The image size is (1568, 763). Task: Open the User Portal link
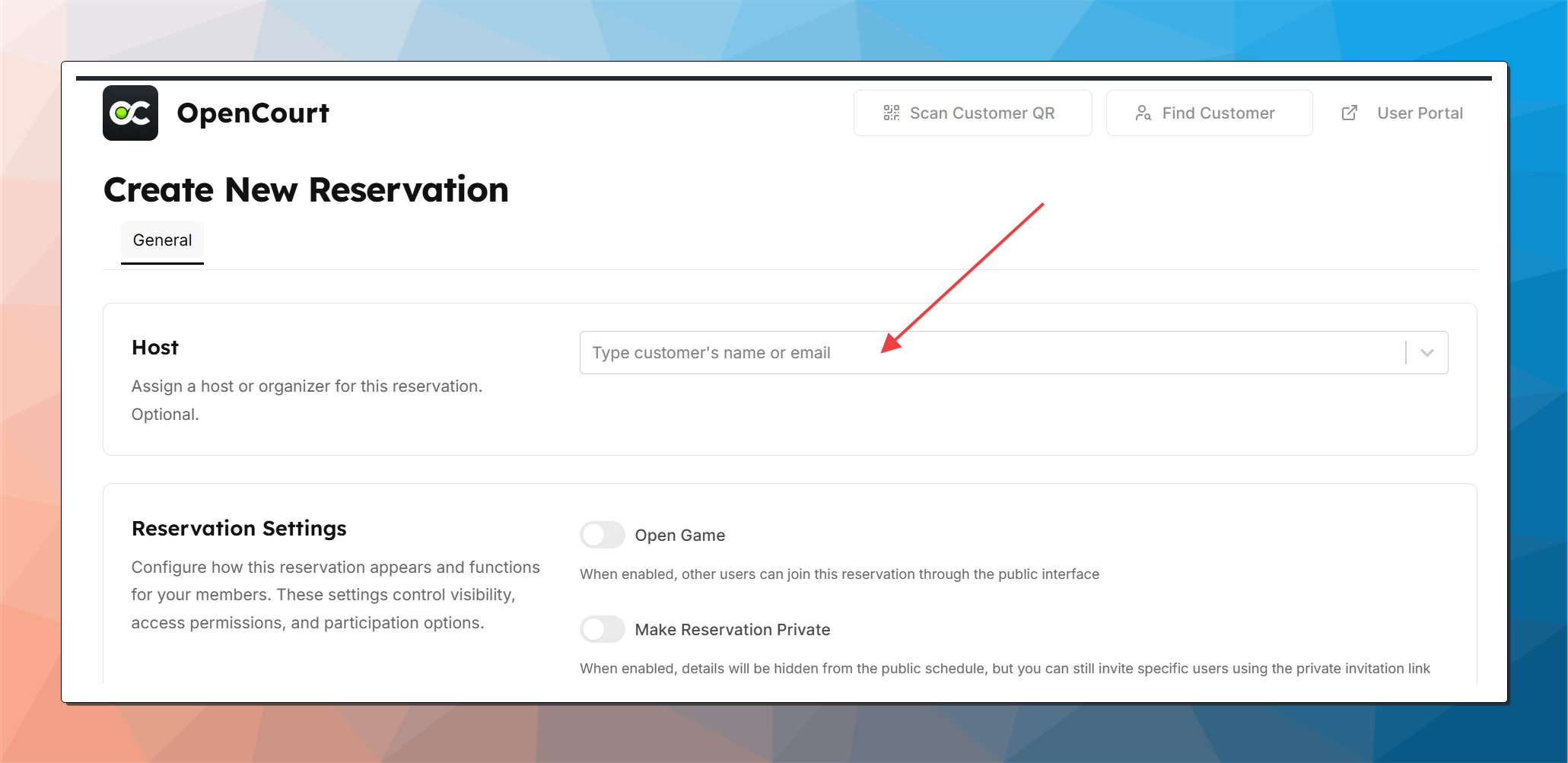[1419, 113]
